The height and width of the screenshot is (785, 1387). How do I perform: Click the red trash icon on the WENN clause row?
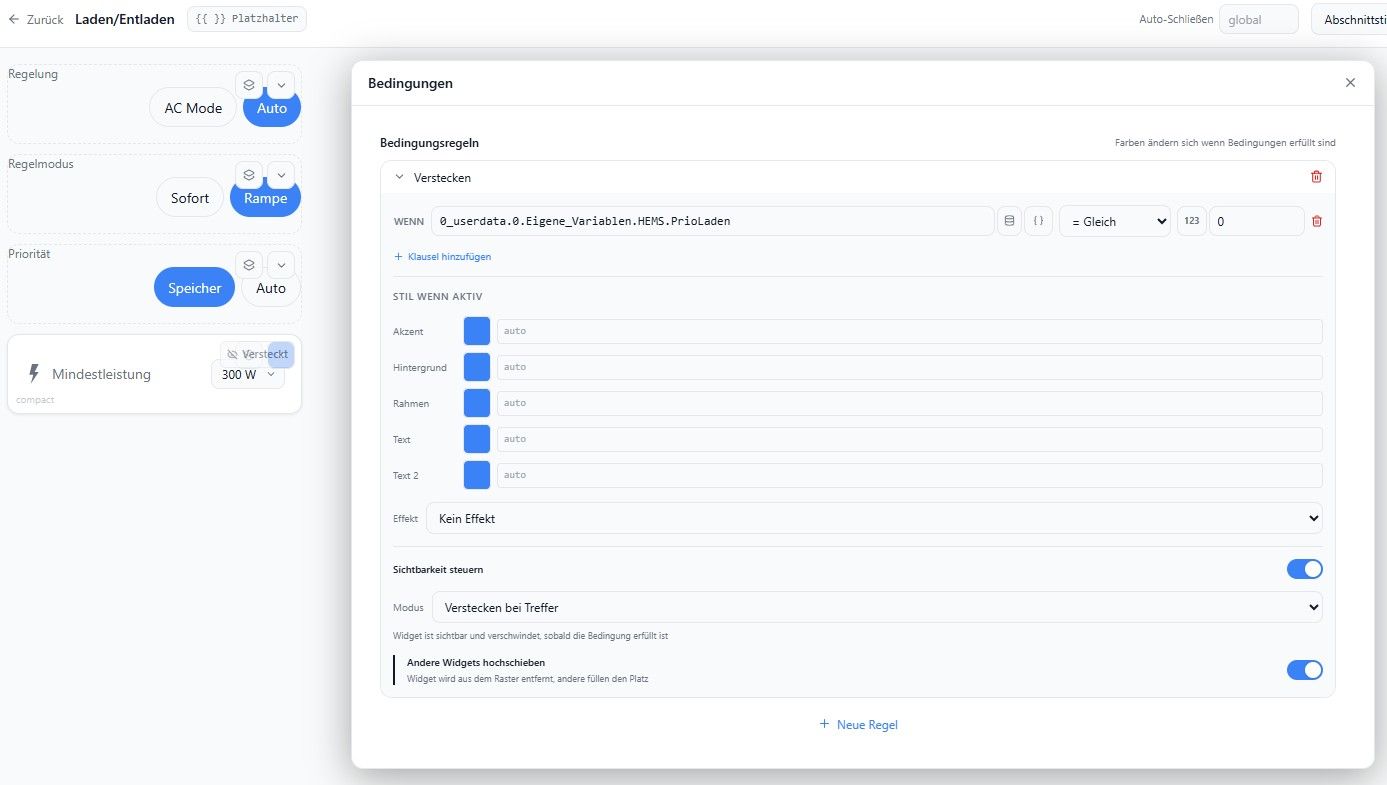click(1316, 221)
